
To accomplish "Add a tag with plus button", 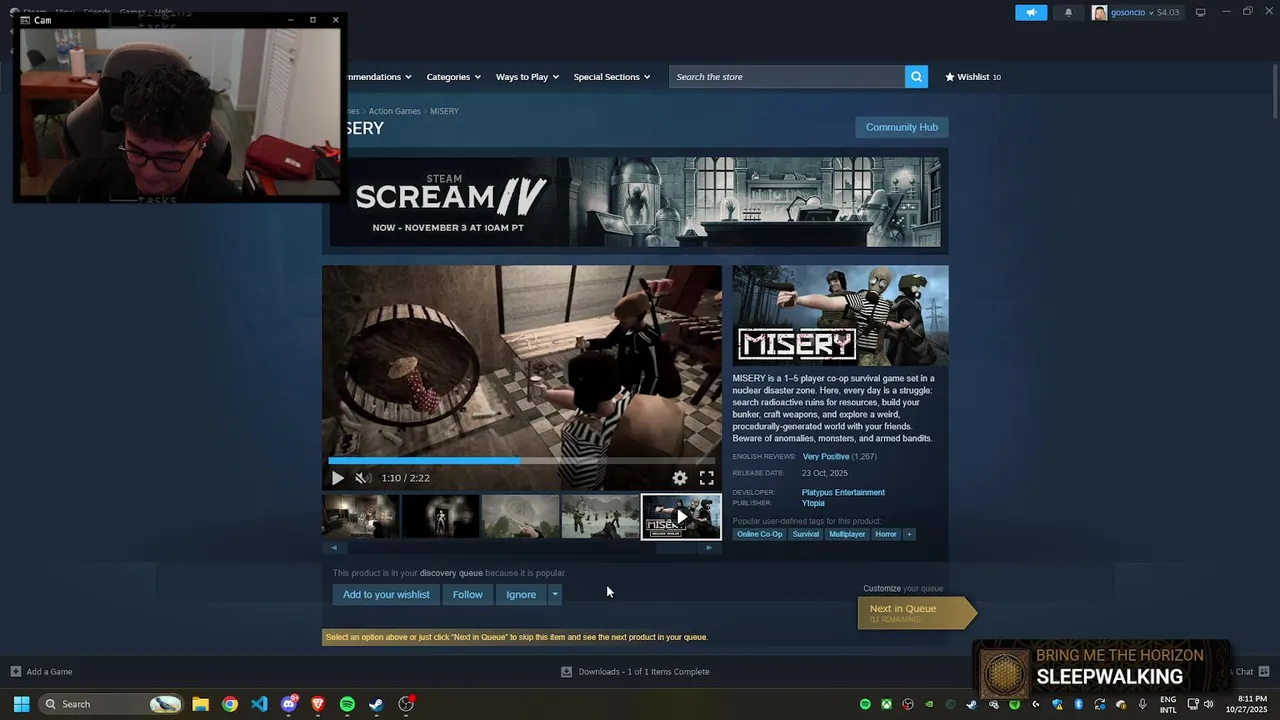I will [909, 534].
